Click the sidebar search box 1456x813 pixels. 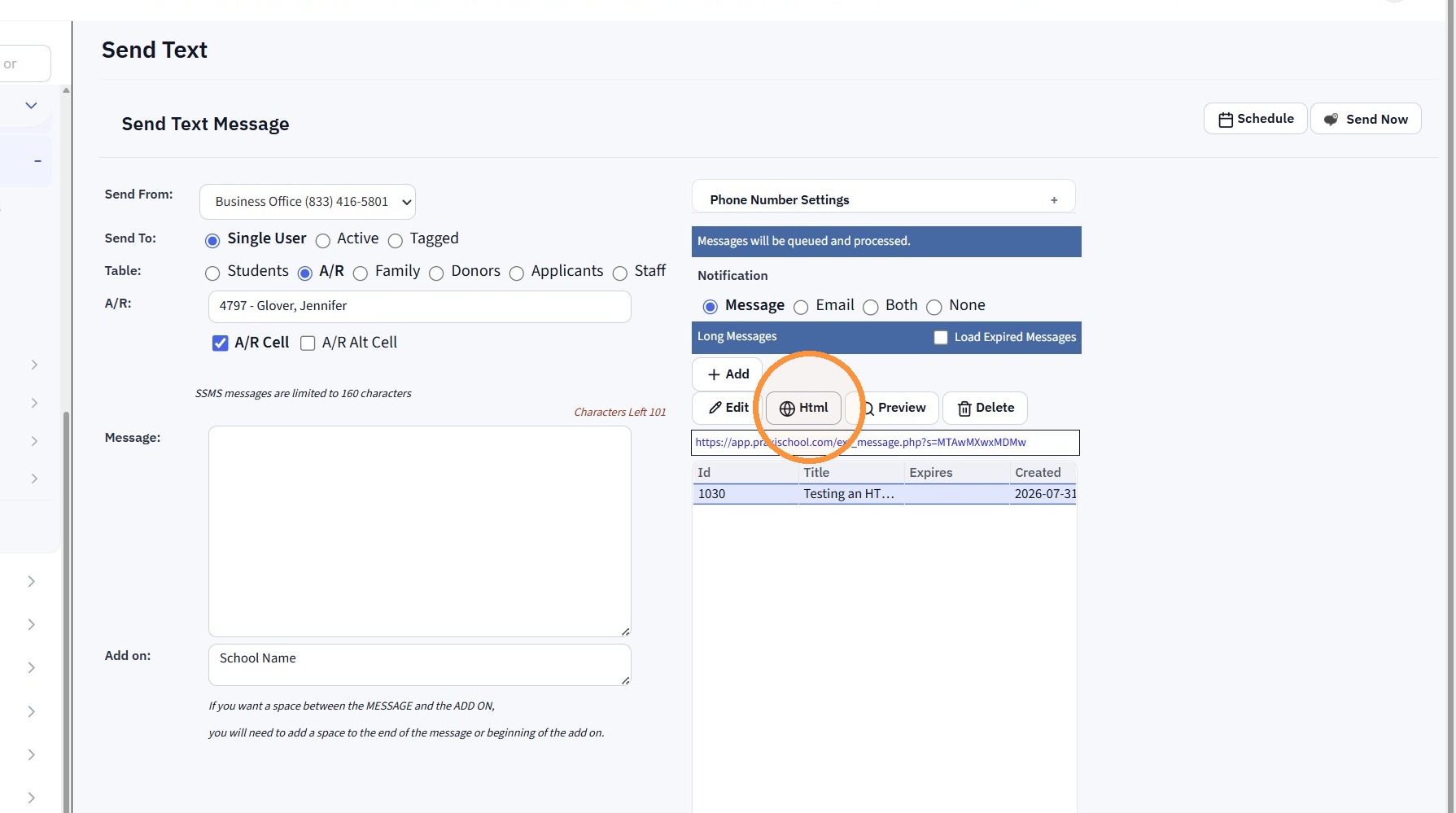pyautogui.click(x=24, y=64)
